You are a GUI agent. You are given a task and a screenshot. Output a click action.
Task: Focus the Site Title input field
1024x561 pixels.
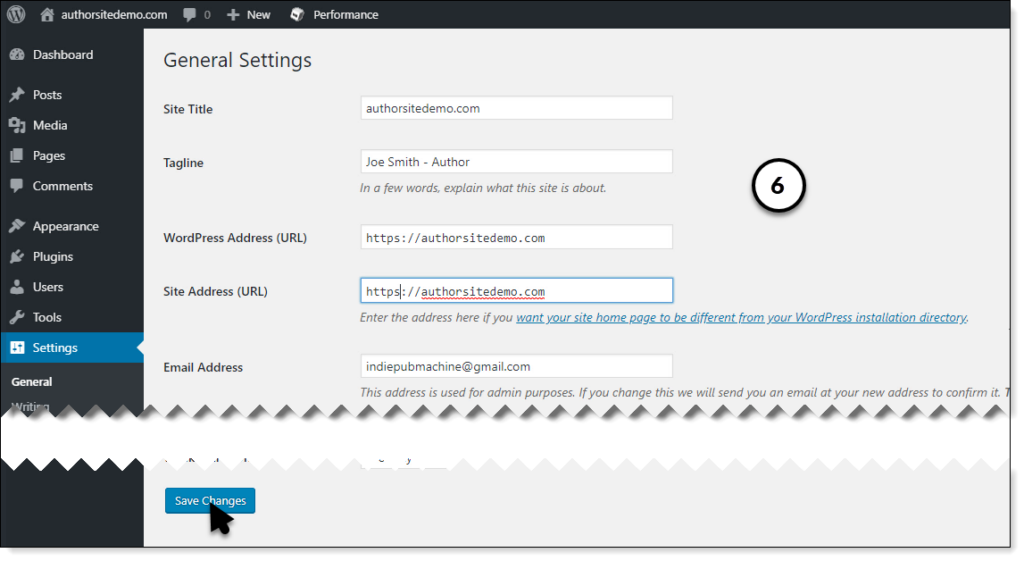click(516, 108)
